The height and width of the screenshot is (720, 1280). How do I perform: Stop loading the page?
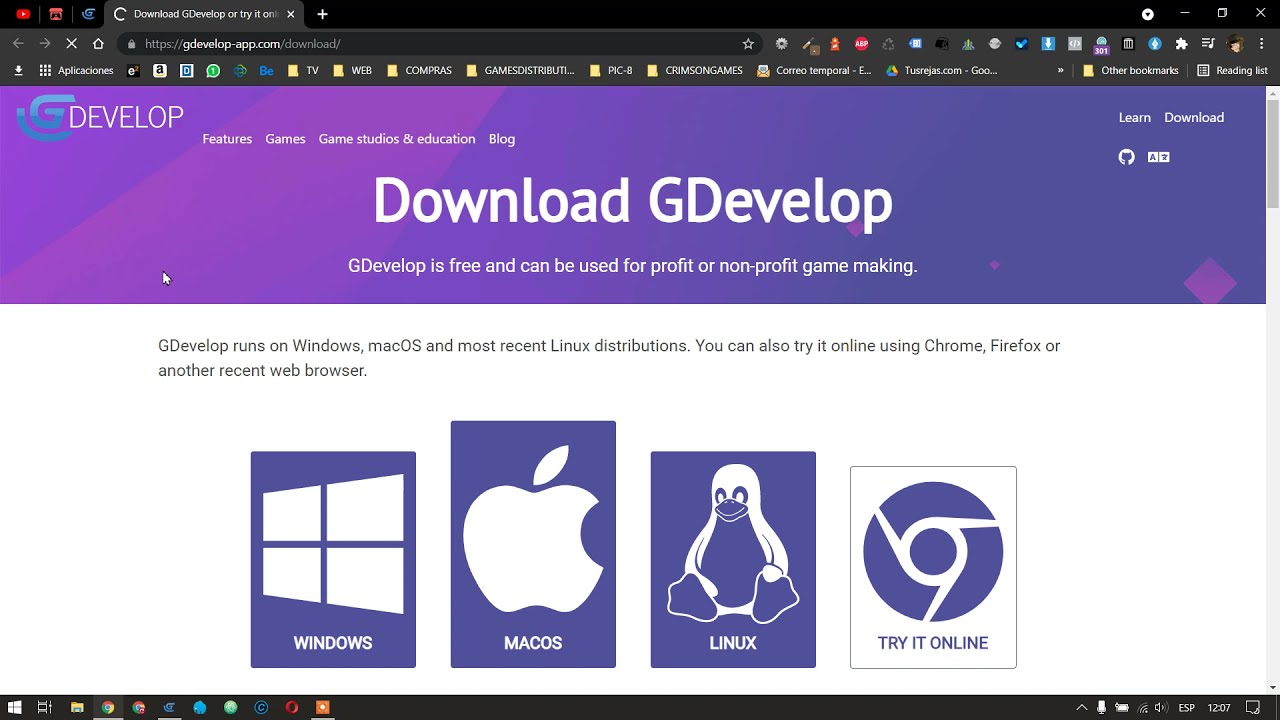(71, 44)
